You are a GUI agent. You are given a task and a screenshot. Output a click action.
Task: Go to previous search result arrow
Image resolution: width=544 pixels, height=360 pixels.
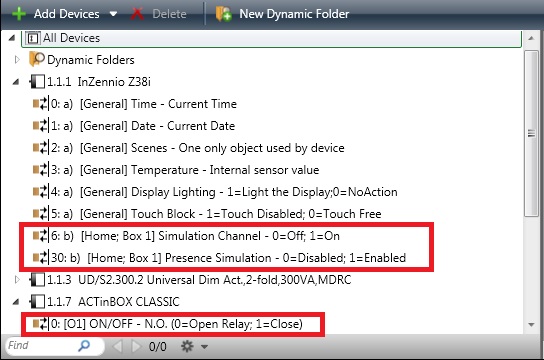[118, 346]
